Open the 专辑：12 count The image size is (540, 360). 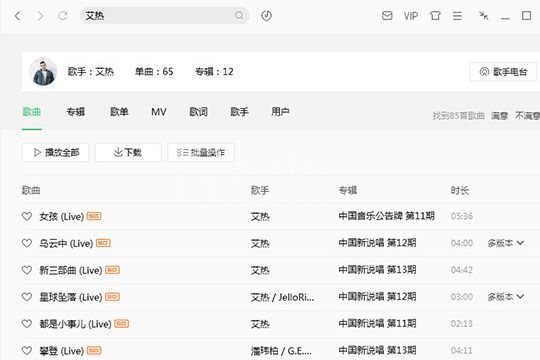214,72
